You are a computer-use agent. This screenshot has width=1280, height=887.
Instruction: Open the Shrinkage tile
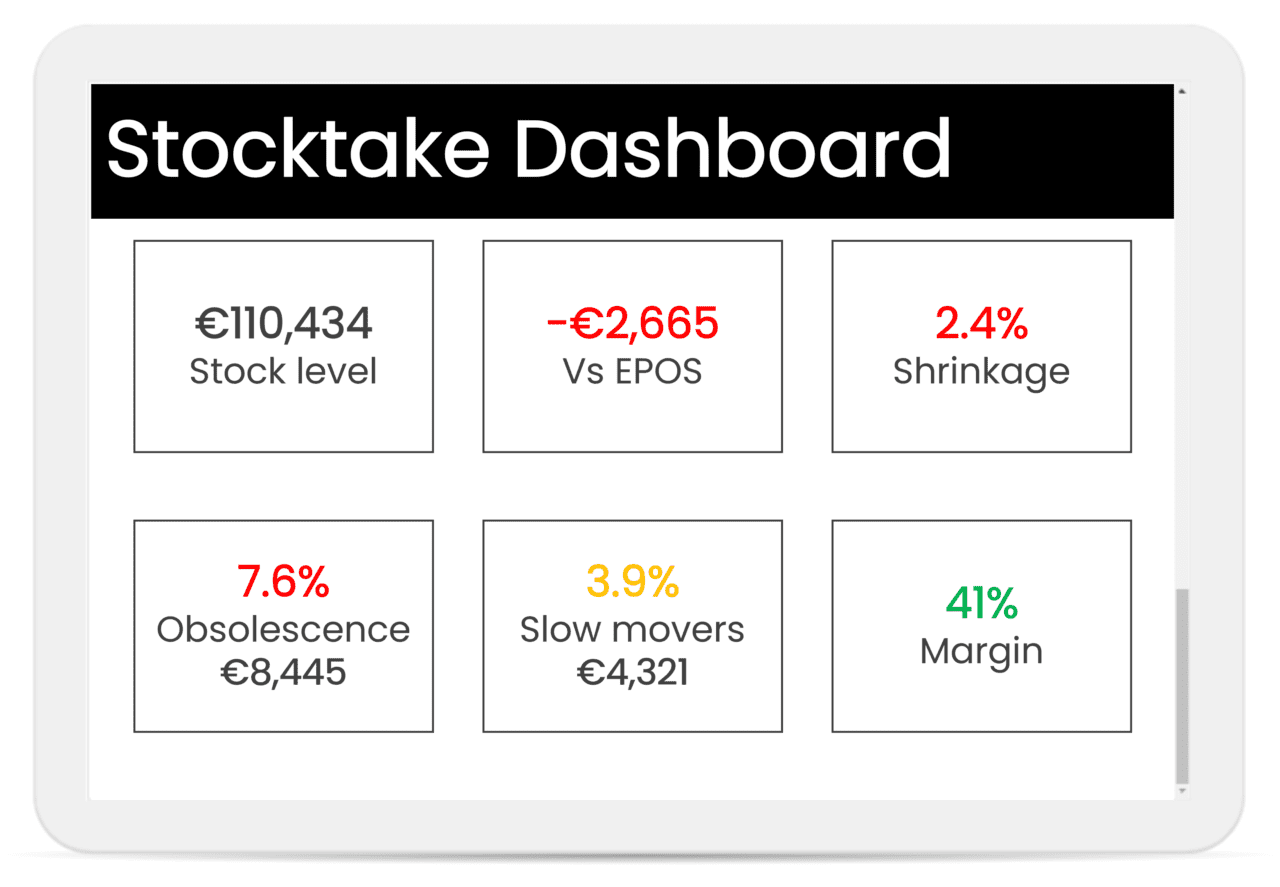coord(981,345)
